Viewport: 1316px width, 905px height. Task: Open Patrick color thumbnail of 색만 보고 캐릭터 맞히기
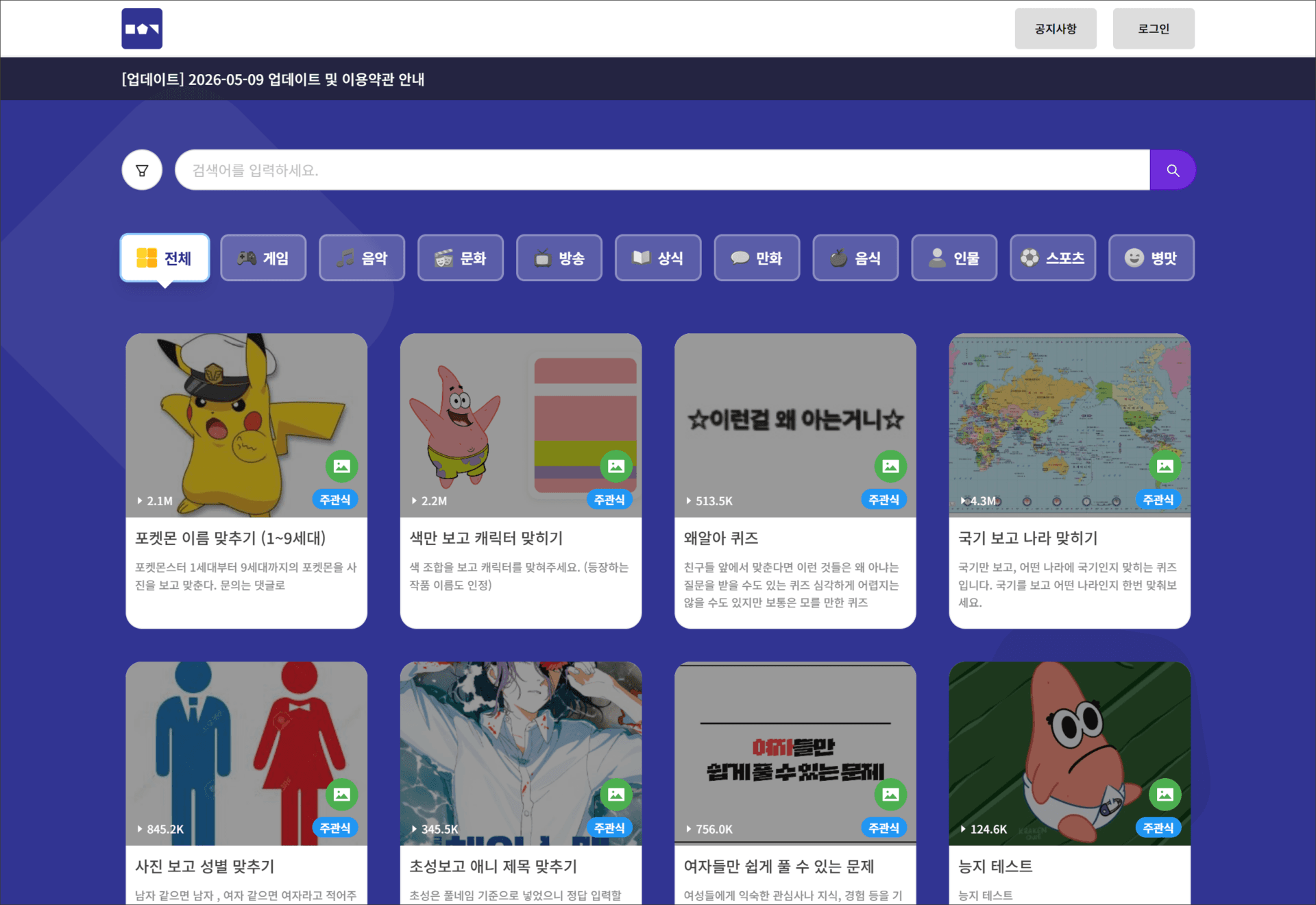pyautogui.click(x=521, y=425)
